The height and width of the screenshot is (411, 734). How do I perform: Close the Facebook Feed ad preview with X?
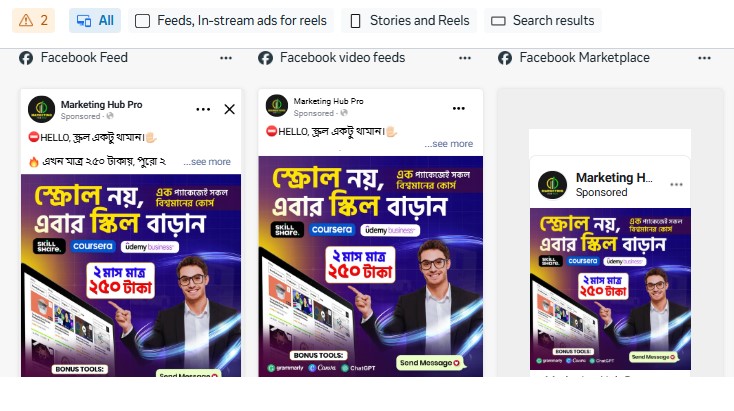pos(229,109)
